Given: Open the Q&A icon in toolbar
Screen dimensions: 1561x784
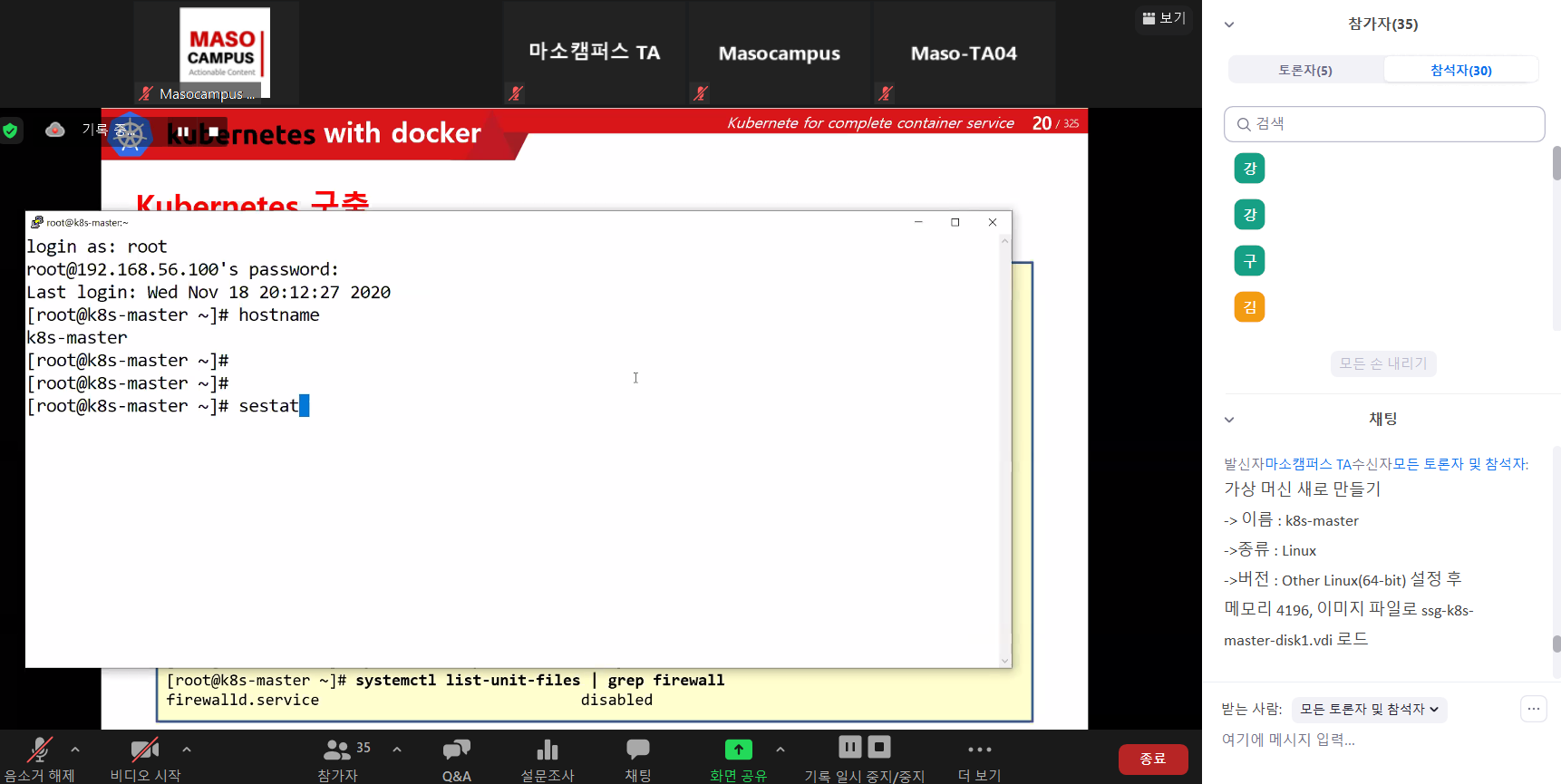Looking at the screenshot, I should click(456, 750).
